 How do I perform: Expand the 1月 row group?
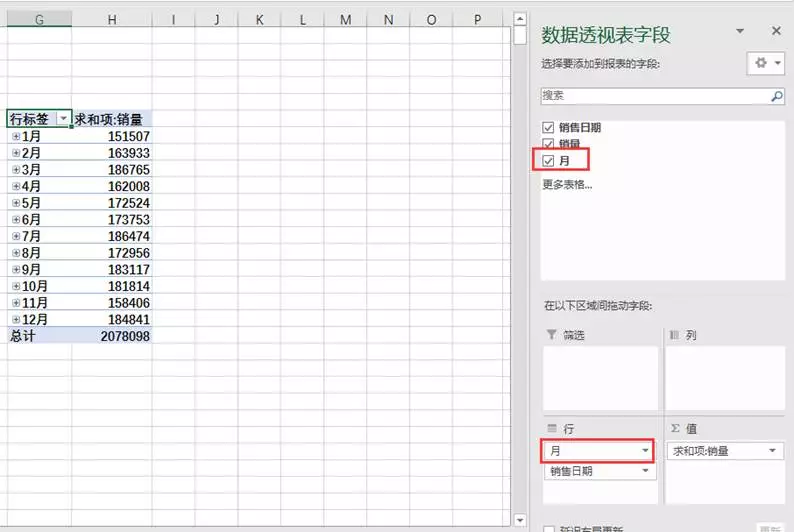point(16,136)
